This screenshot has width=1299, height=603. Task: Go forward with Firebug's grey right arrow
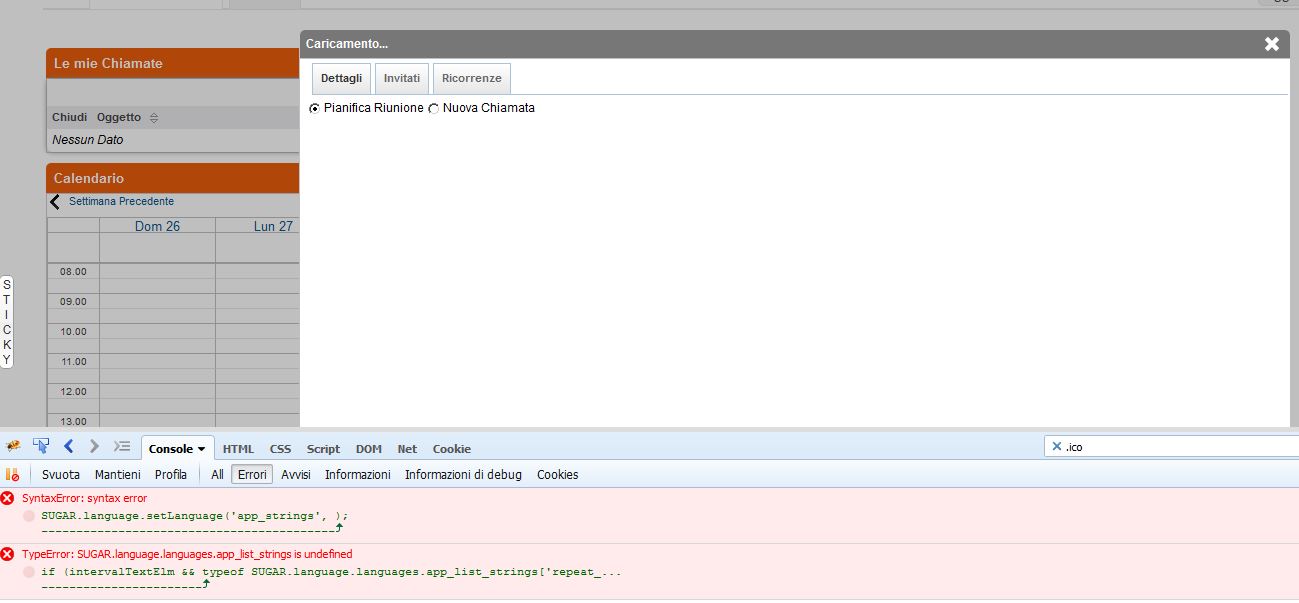[x=94, y=446]
